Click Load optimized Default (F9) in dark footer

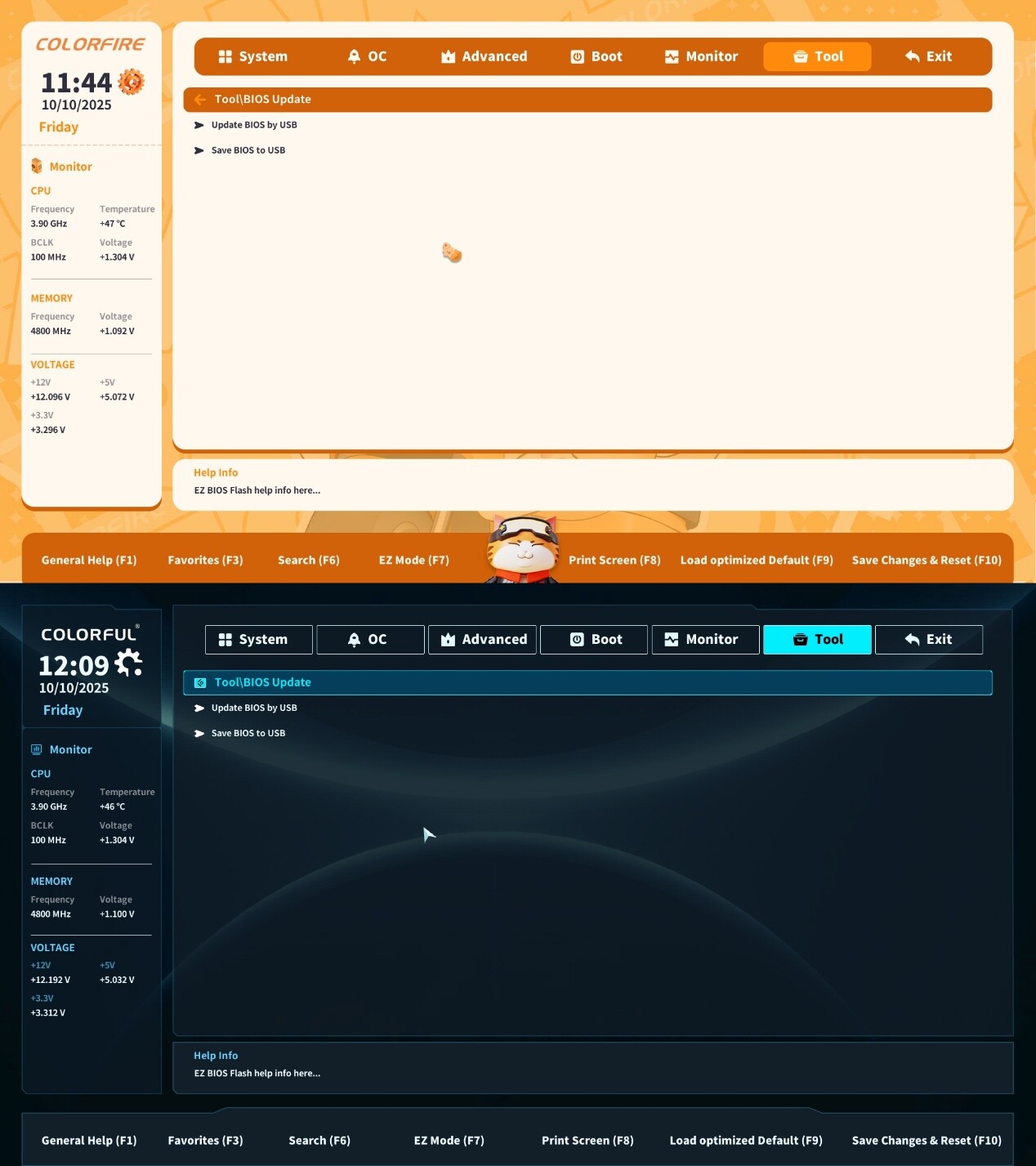pyautogui.click(x=745, y=1140)
